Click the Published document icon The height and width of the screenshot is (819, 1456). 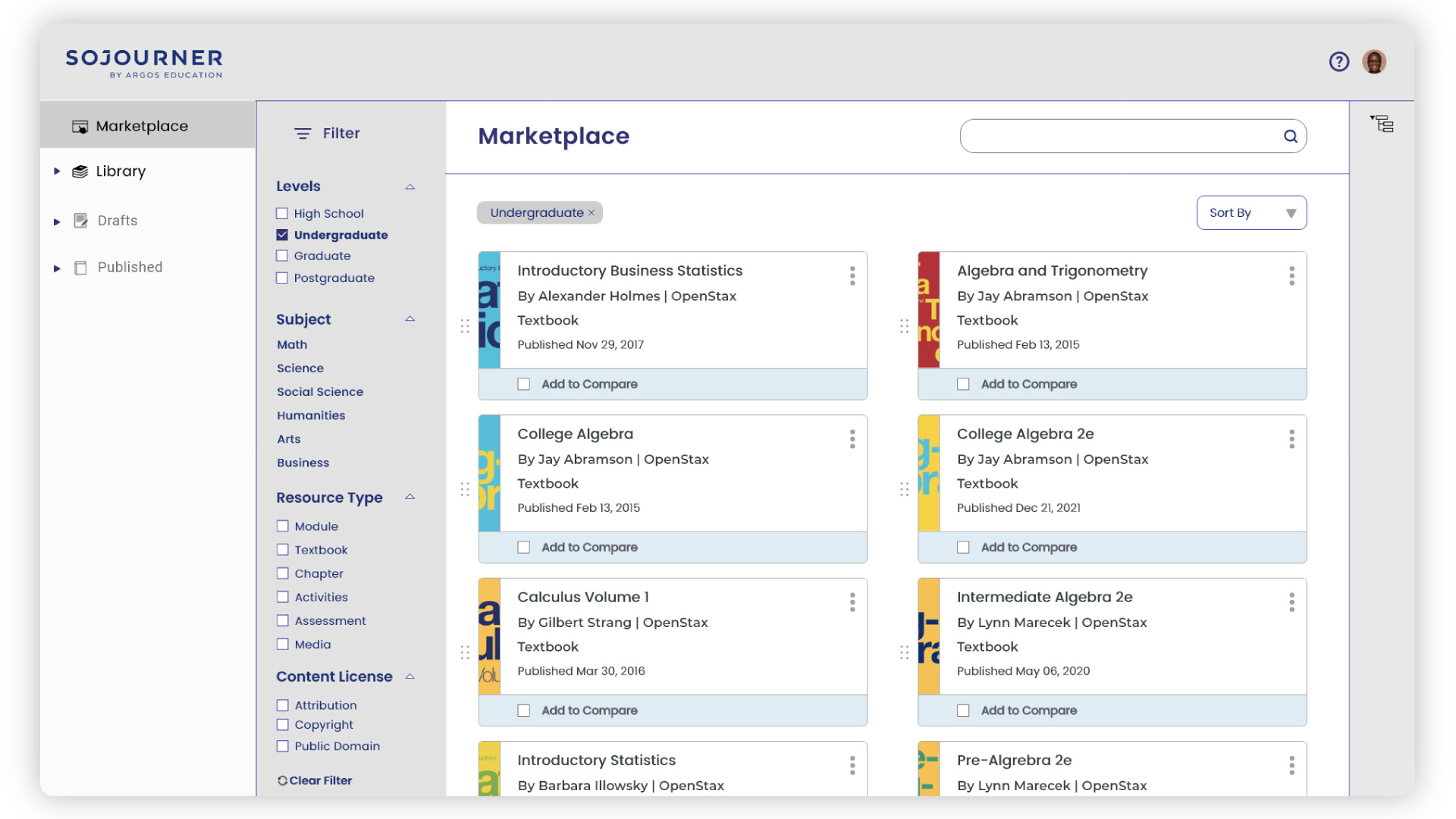point(80,268)
